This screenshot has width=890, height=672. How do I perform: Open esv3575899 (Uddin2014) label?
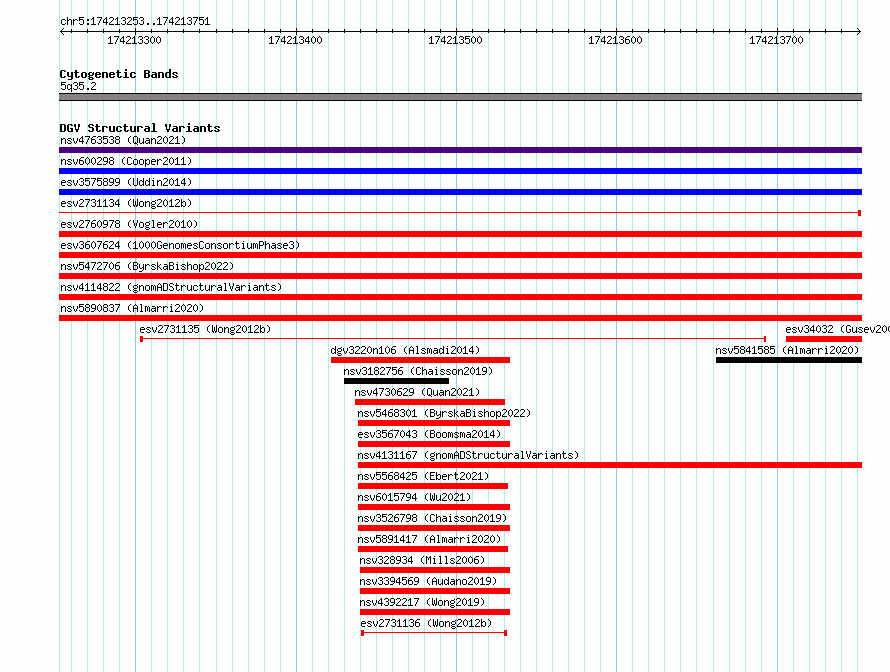[x=126, y=182]
